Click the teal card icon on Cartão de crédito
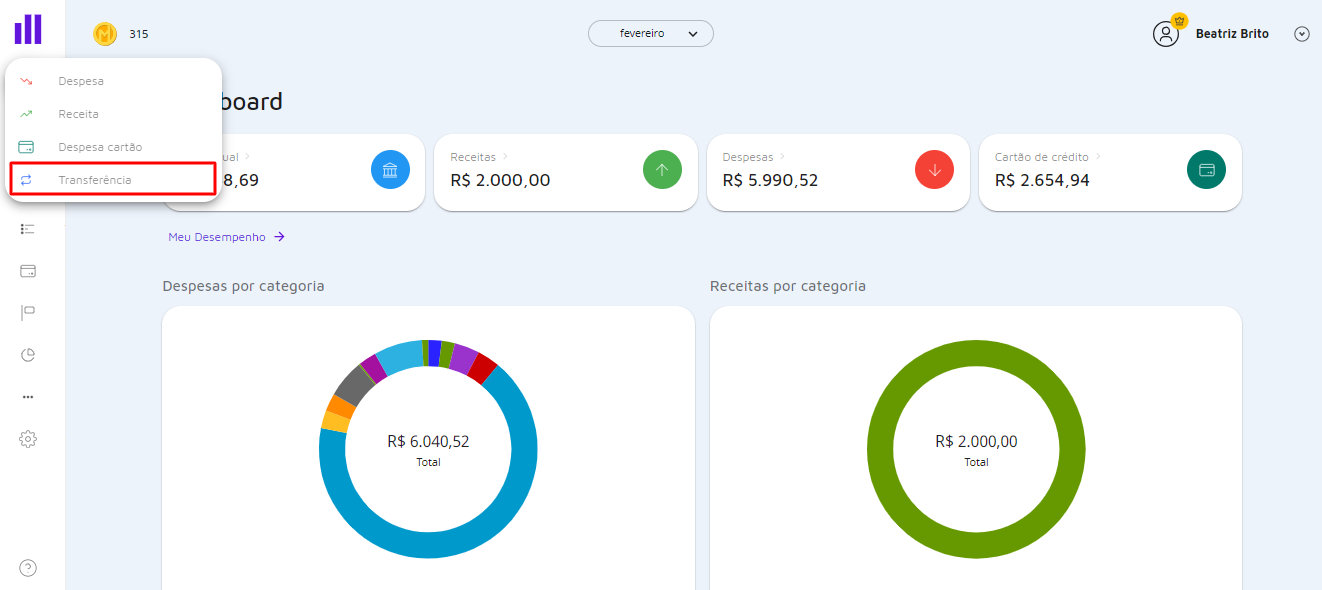1322x590 pixels. (x=1206, y=169)
